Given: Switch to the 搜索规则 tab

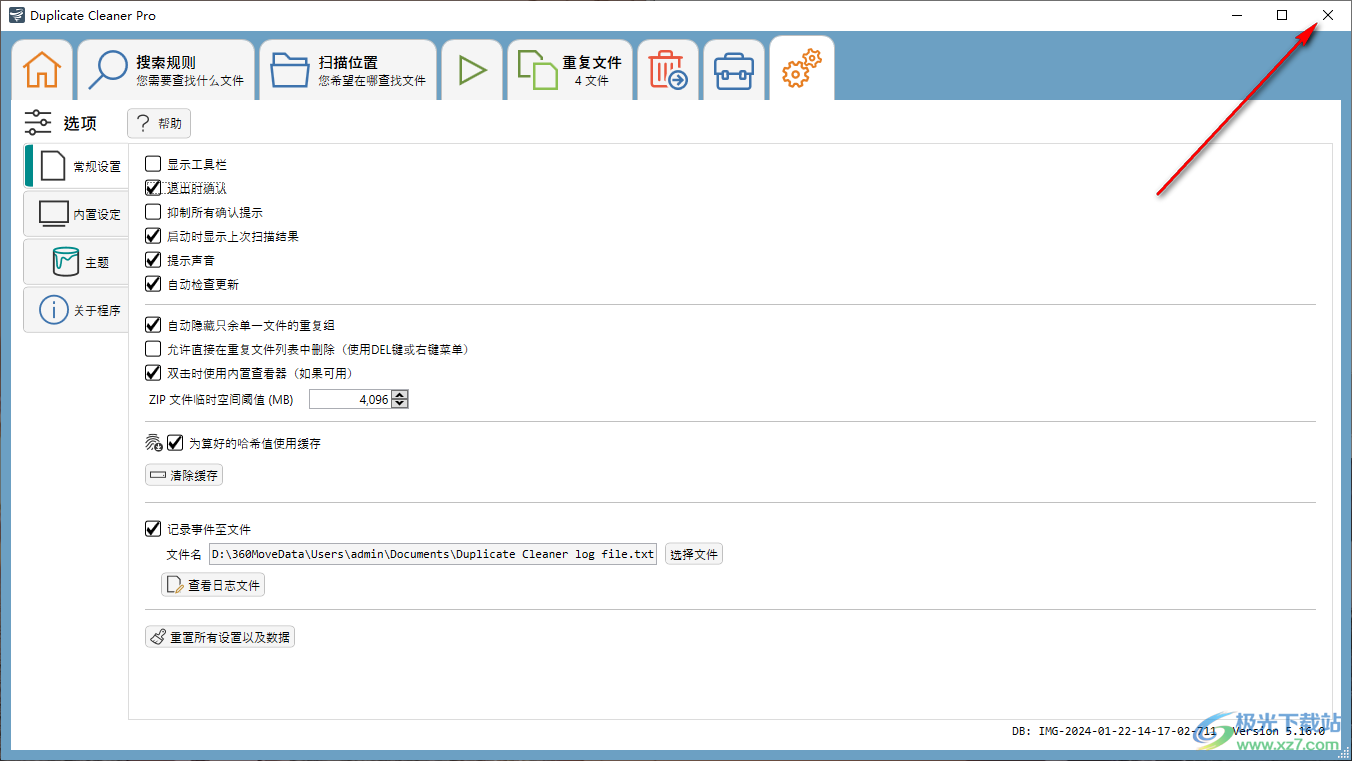Looking at the screenshot, I should (166, 71).
